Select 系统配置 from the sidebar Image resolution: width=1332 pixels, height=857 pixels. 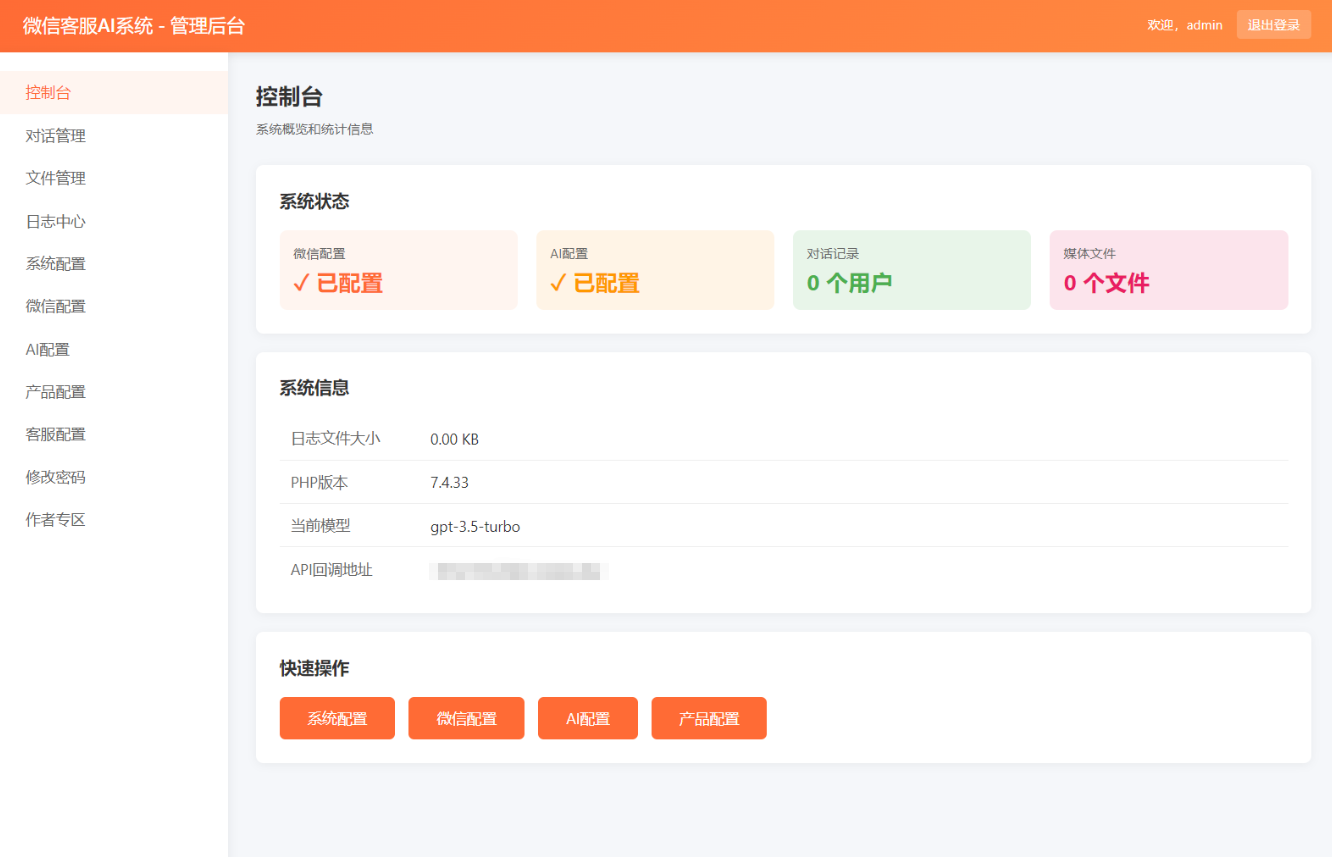click(54, 263)
